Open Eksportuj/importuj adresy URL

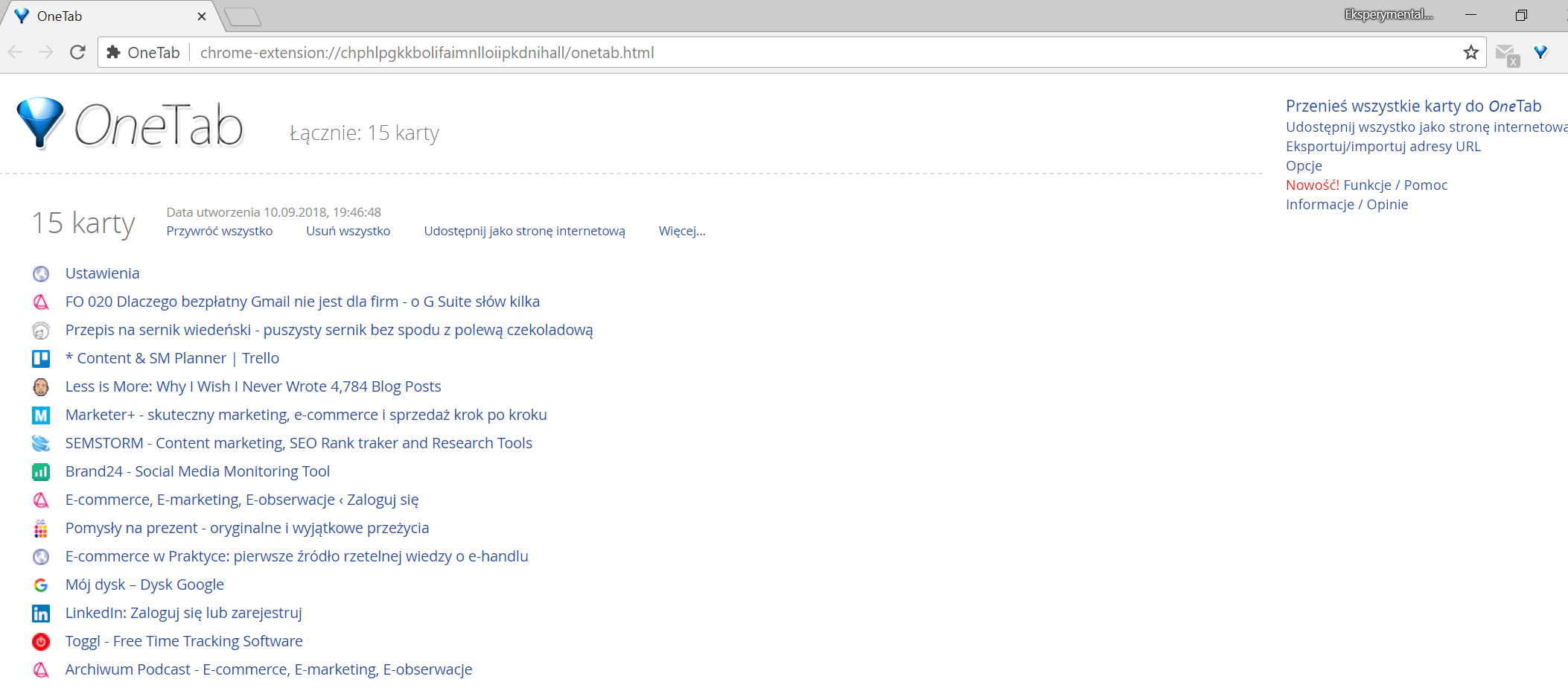(x=1383, y=146)
